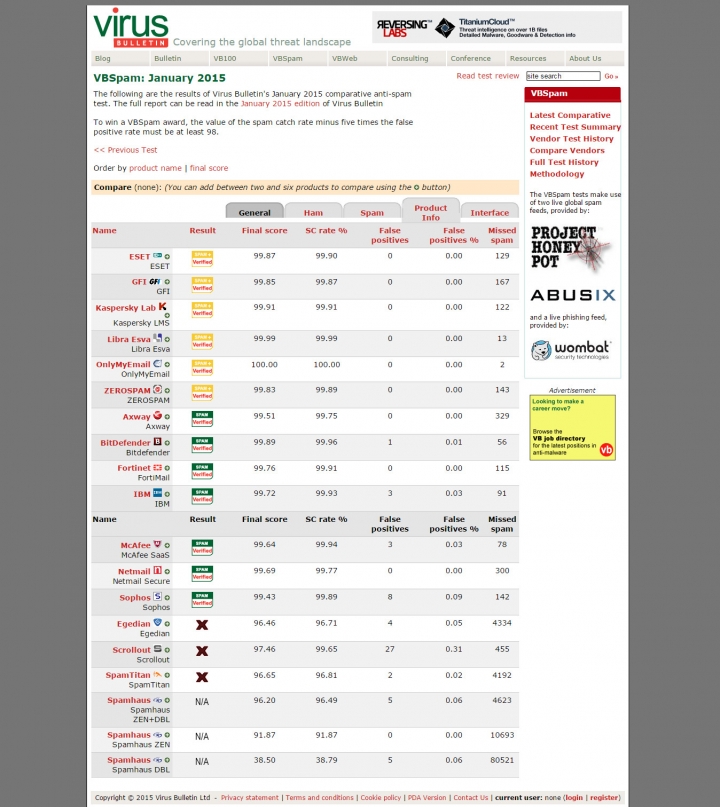This screenshot has height=807, width=720.
Task: Click Axway's green SPAM Verified badge
Action: pyautogui.click(x=202, y=419)
